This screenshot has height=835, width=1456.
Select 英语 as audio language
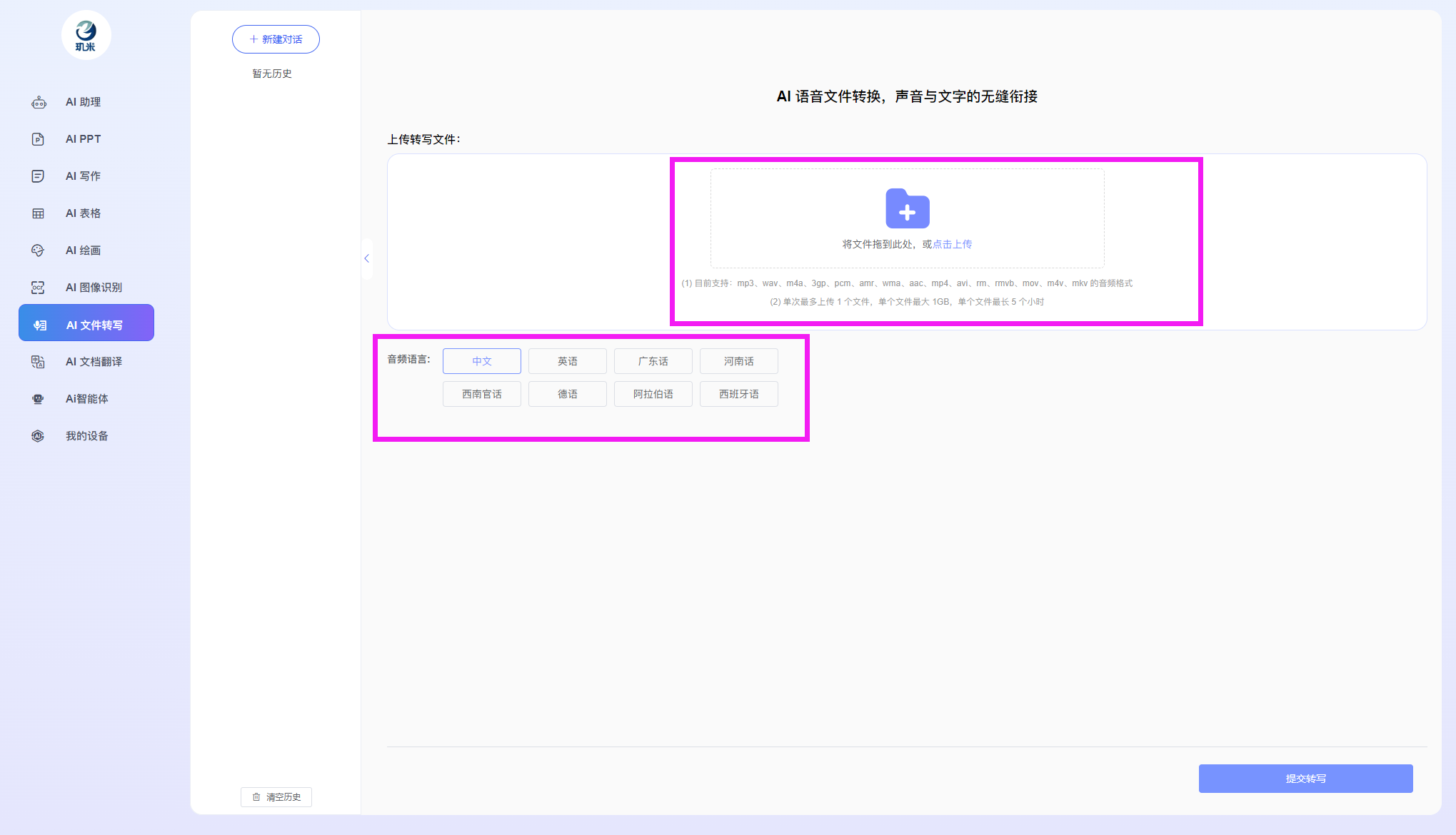coord(567,361)
